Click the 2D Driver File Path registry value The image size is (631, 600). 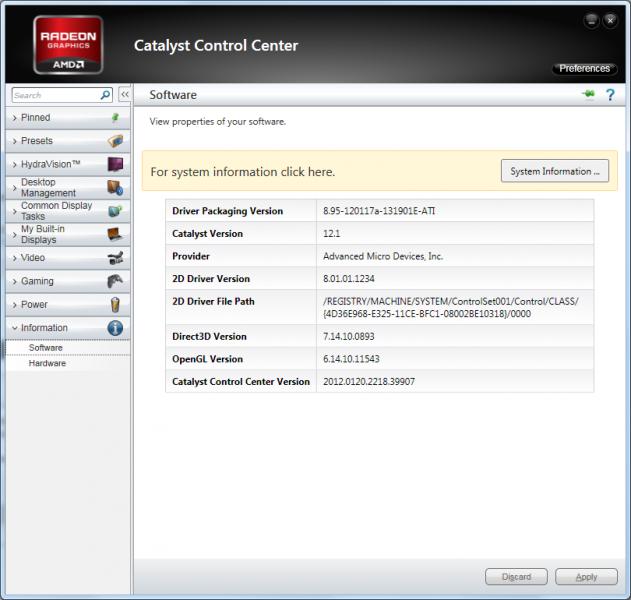451,307
